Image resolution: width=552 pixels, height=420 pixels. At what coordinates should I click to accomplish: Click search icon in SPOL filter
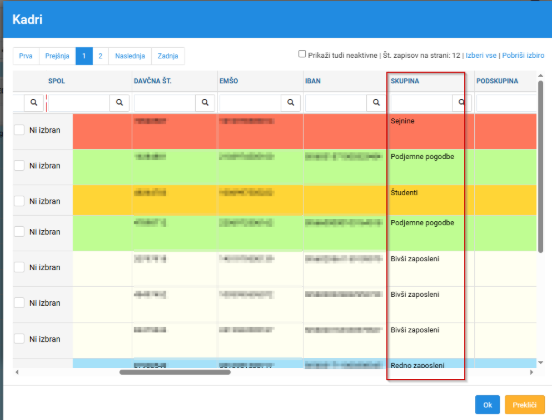(x=119, y=102)
